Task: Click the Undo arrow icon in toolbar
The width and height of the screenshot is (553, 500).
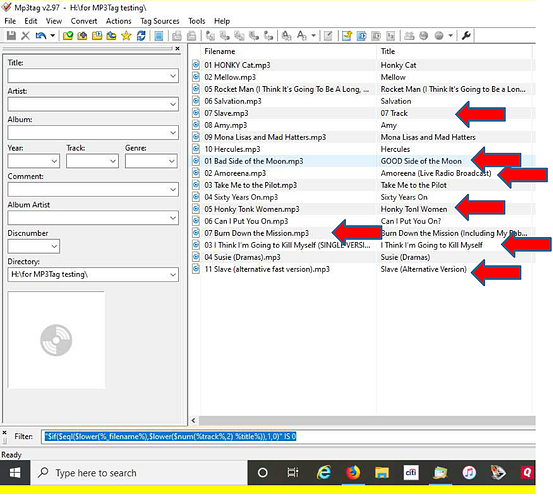Action: (x=41, y=36)
